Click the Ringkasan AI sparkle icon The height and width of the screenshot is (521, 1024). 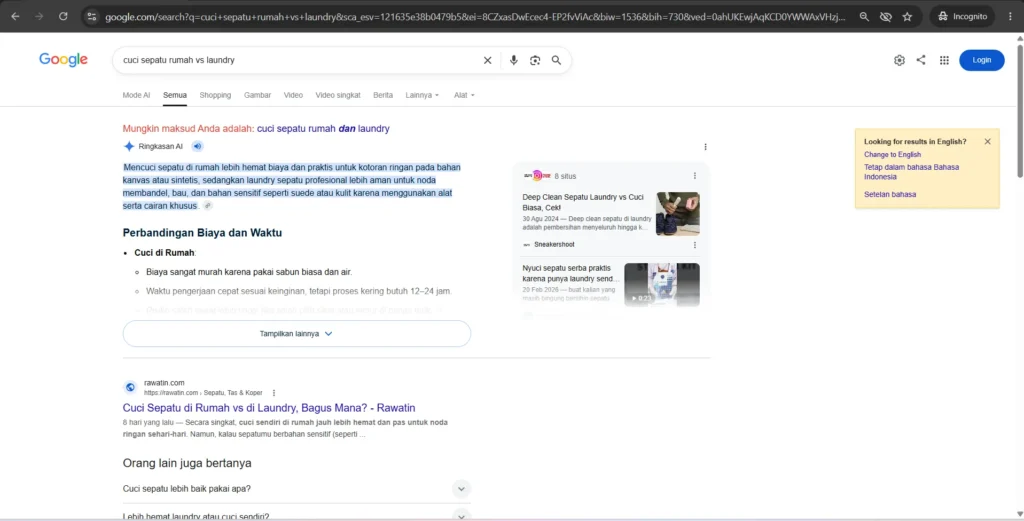tap(129, 146)
